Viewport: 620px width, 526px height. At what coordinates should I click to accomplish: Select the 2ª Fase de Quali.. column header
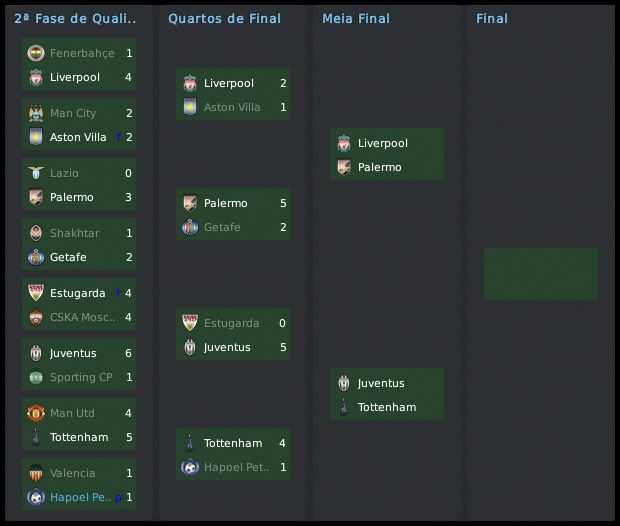pos(76,18)
